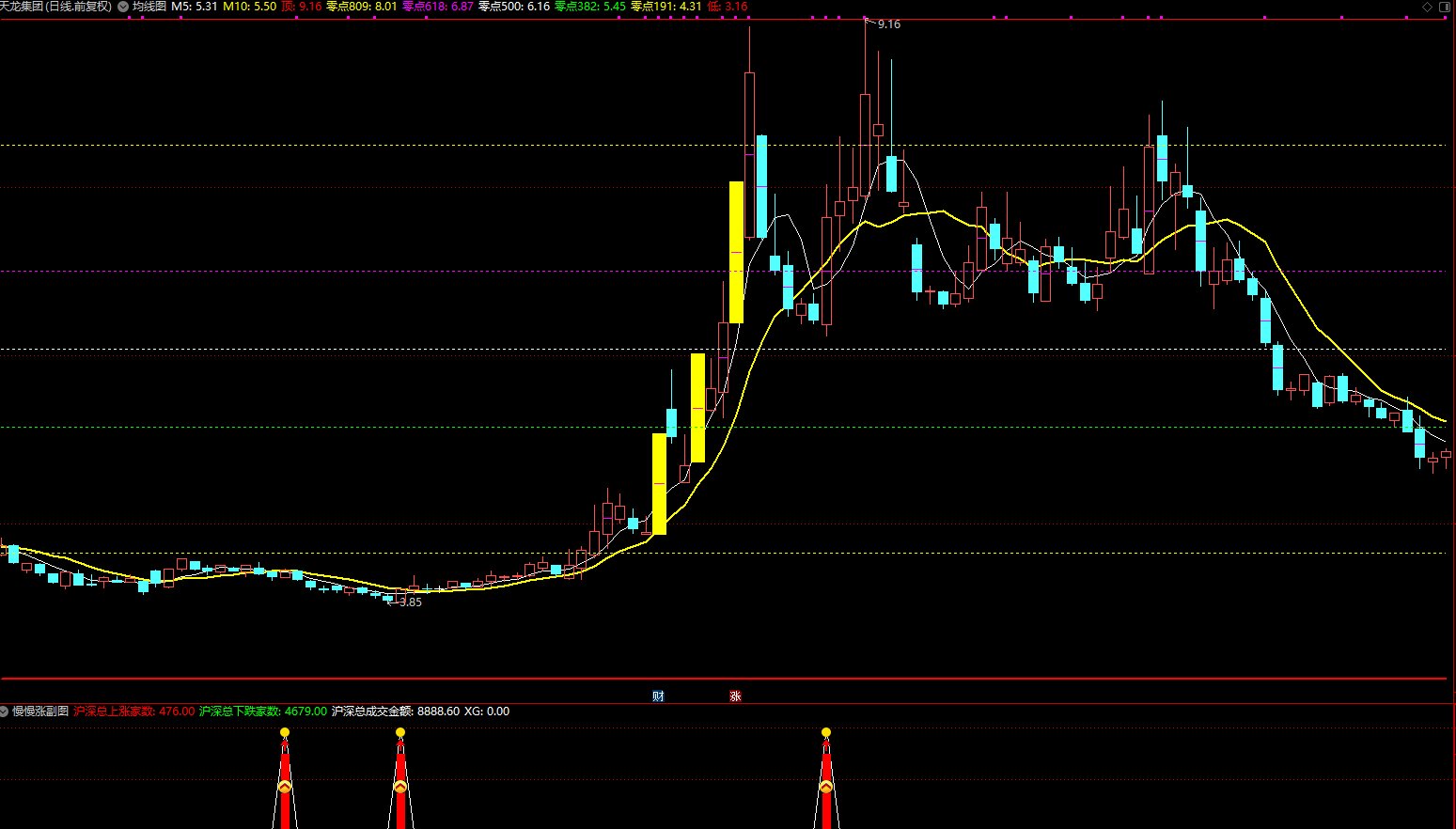Screen dimensions: 1456x829
Task: Click the 零点191: 4.31 value
Action: [666, 7]
